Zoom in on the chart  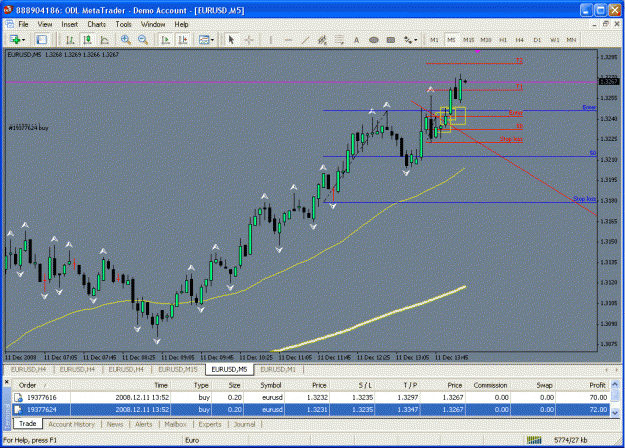point(126,39)
